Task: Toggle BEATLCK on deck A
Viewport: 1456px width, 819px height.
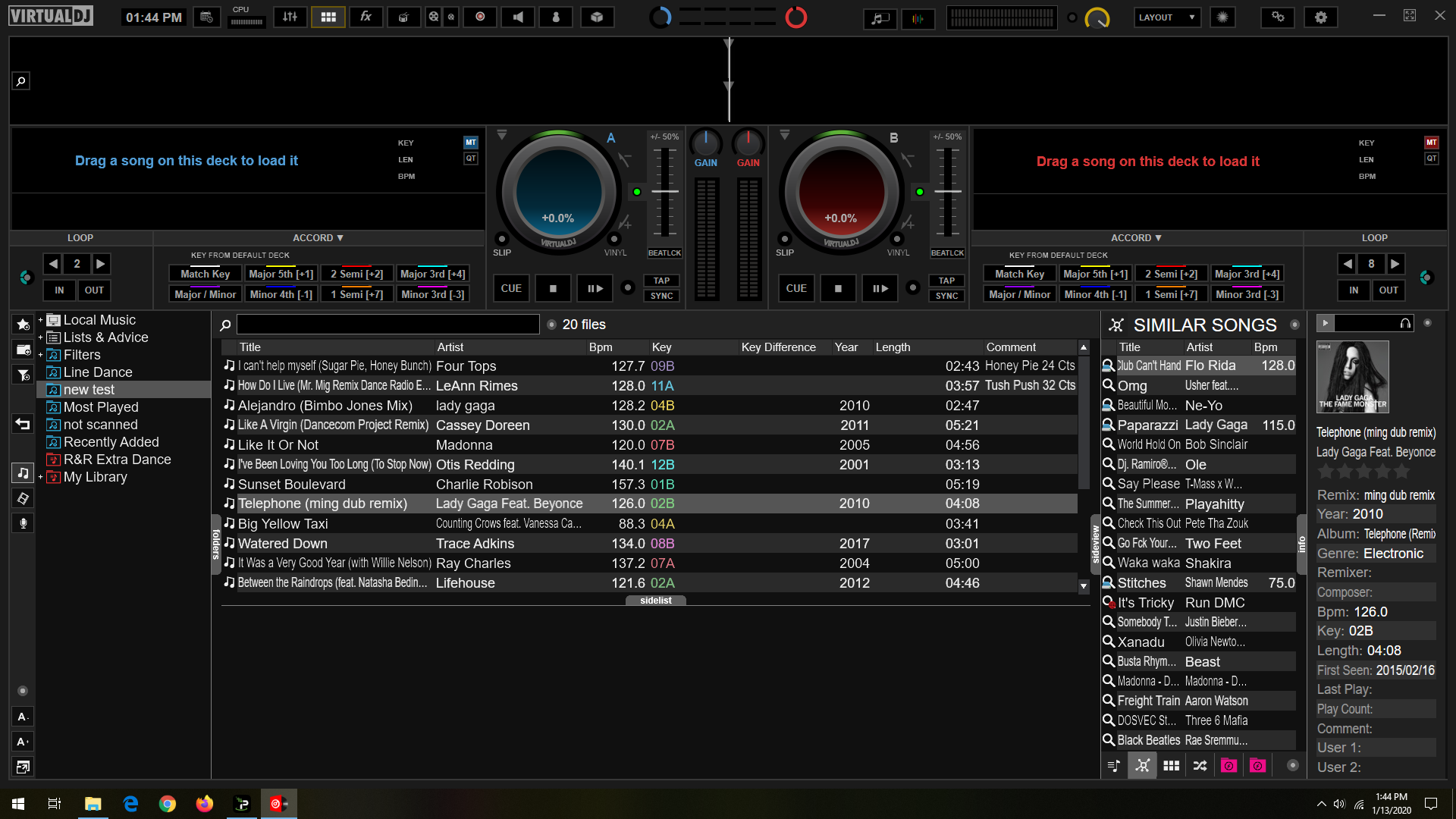Action: (664, 253)
